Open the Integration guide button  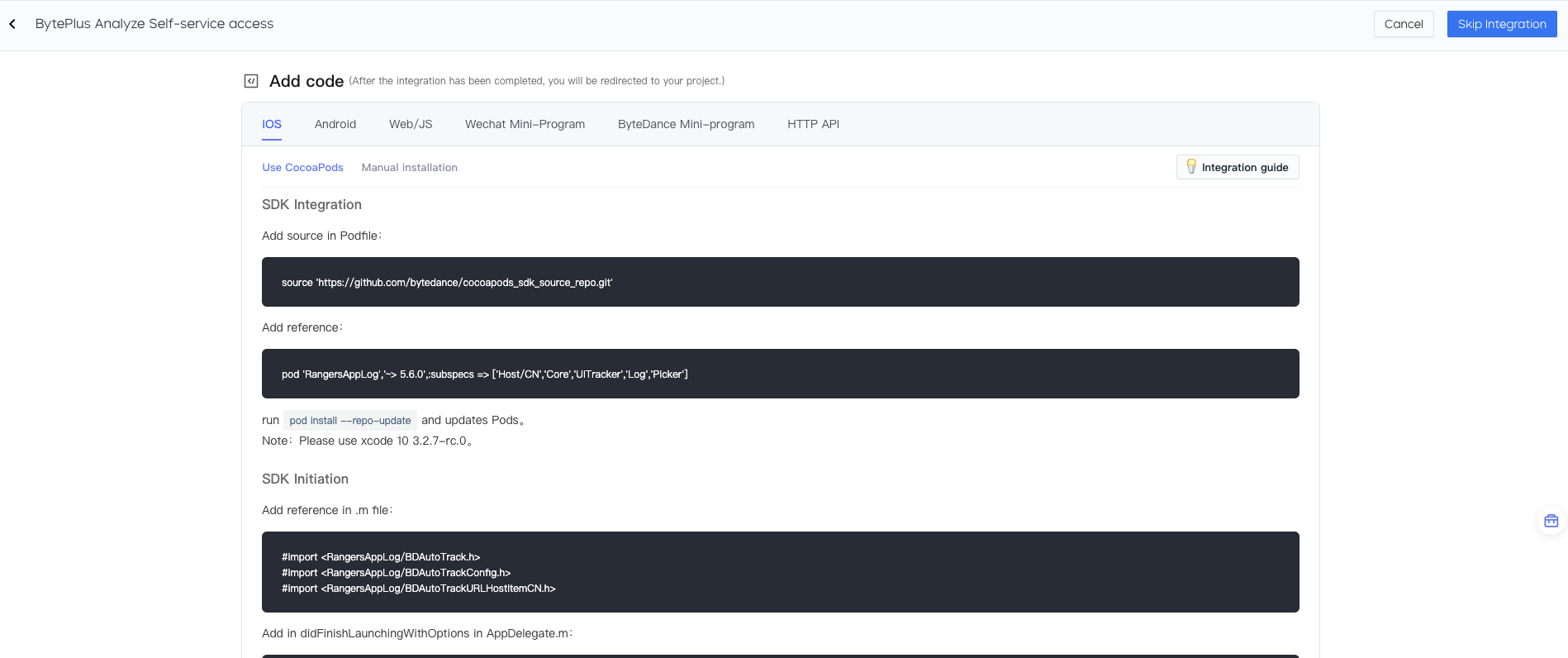click(x=1238, y=167)
